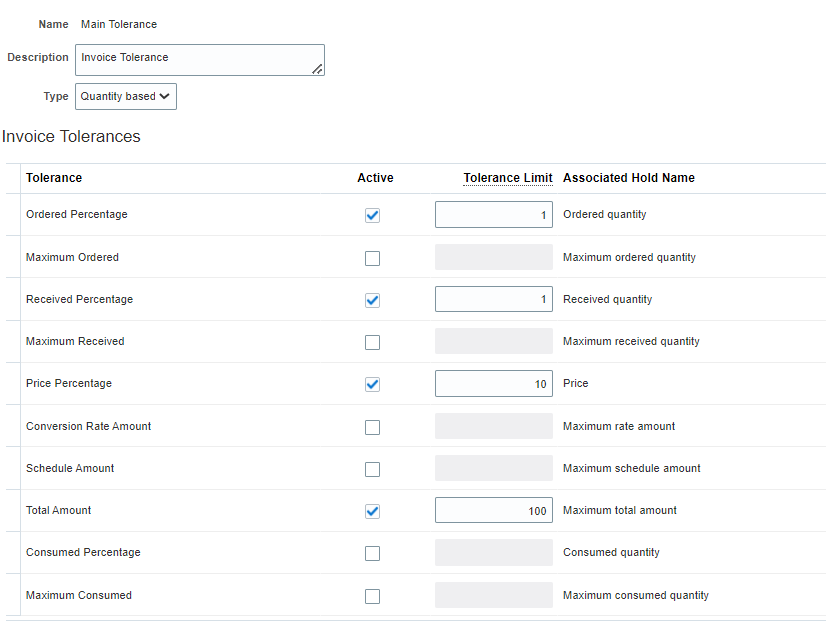Screen dimensions: 826x629
Task: Click the Tolerance column header
Action: tap(54, 178)
